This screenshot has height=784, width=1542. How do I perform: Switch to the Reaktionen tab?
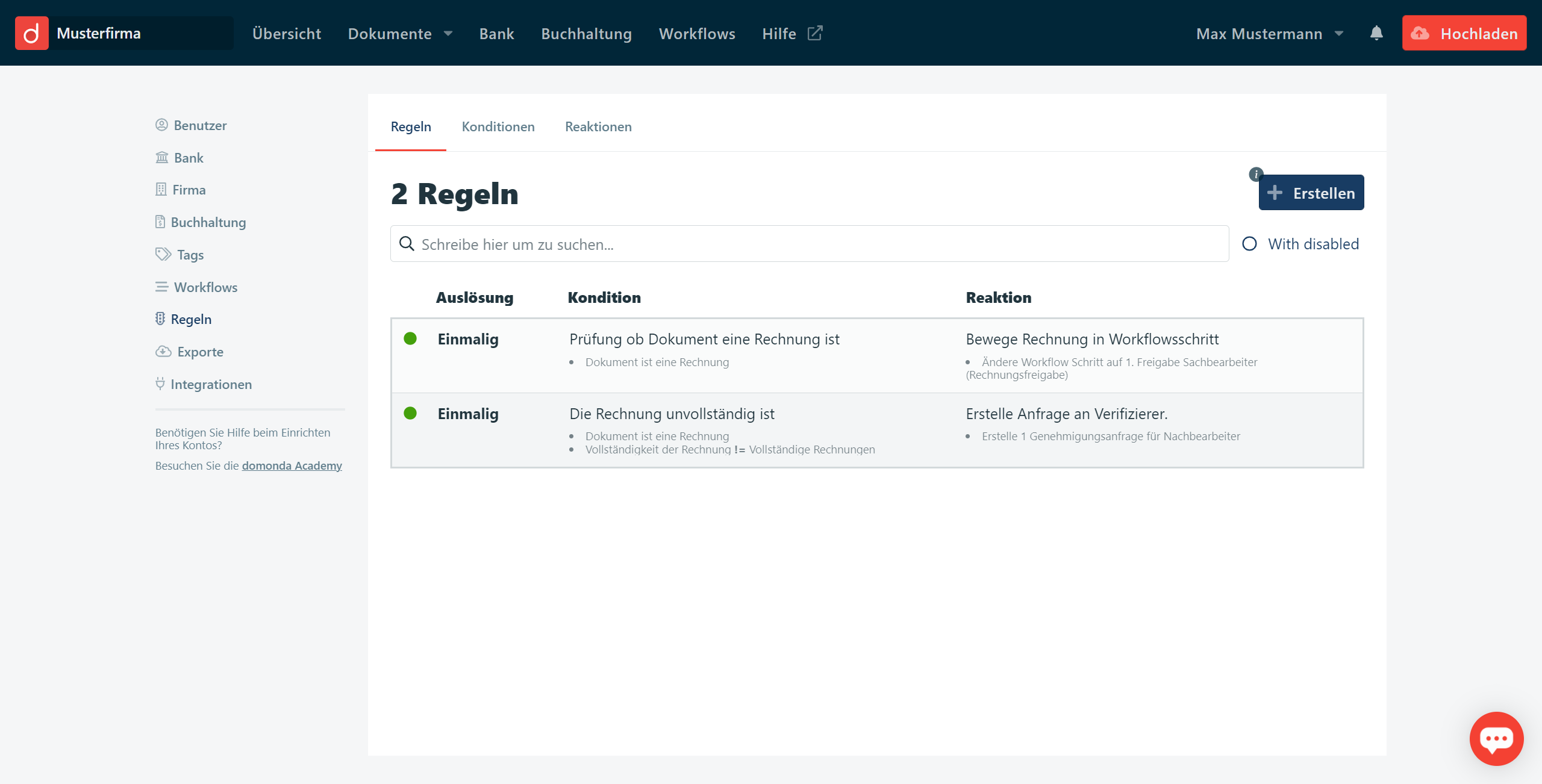[598, 126]
